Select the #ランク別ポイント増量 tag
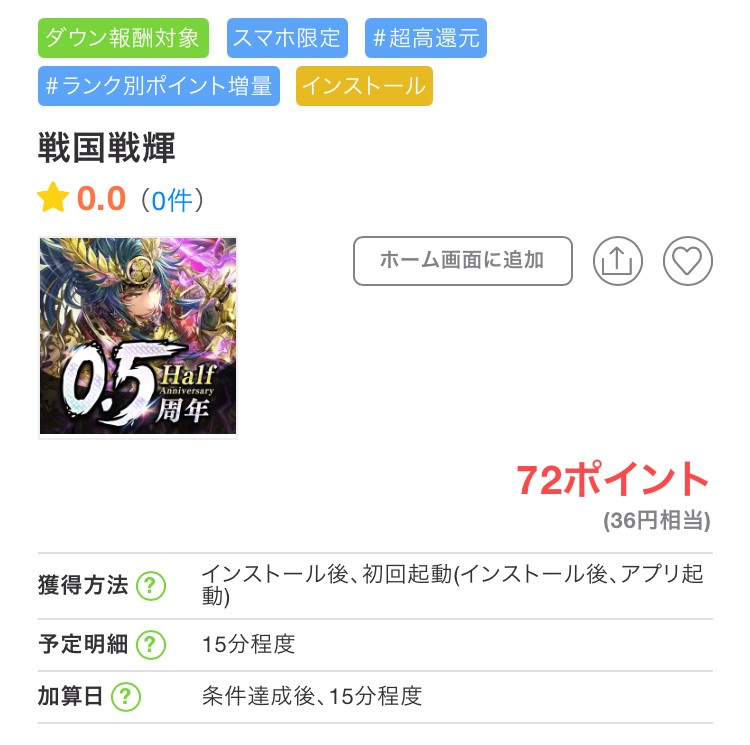The image size is (750, 745). pos(159,86)
